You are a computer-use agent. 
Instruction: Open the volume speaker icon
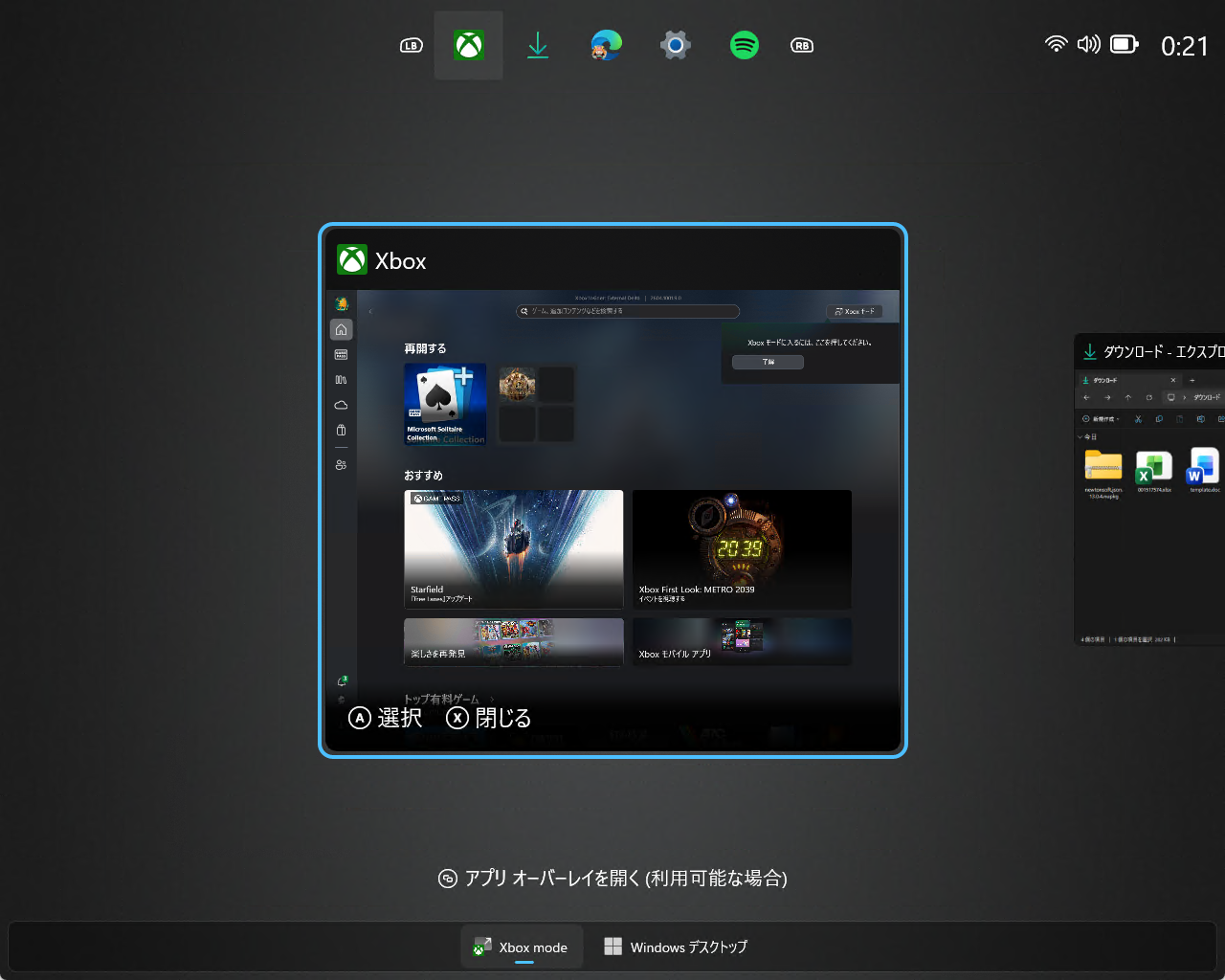(x=1088, y=44)
